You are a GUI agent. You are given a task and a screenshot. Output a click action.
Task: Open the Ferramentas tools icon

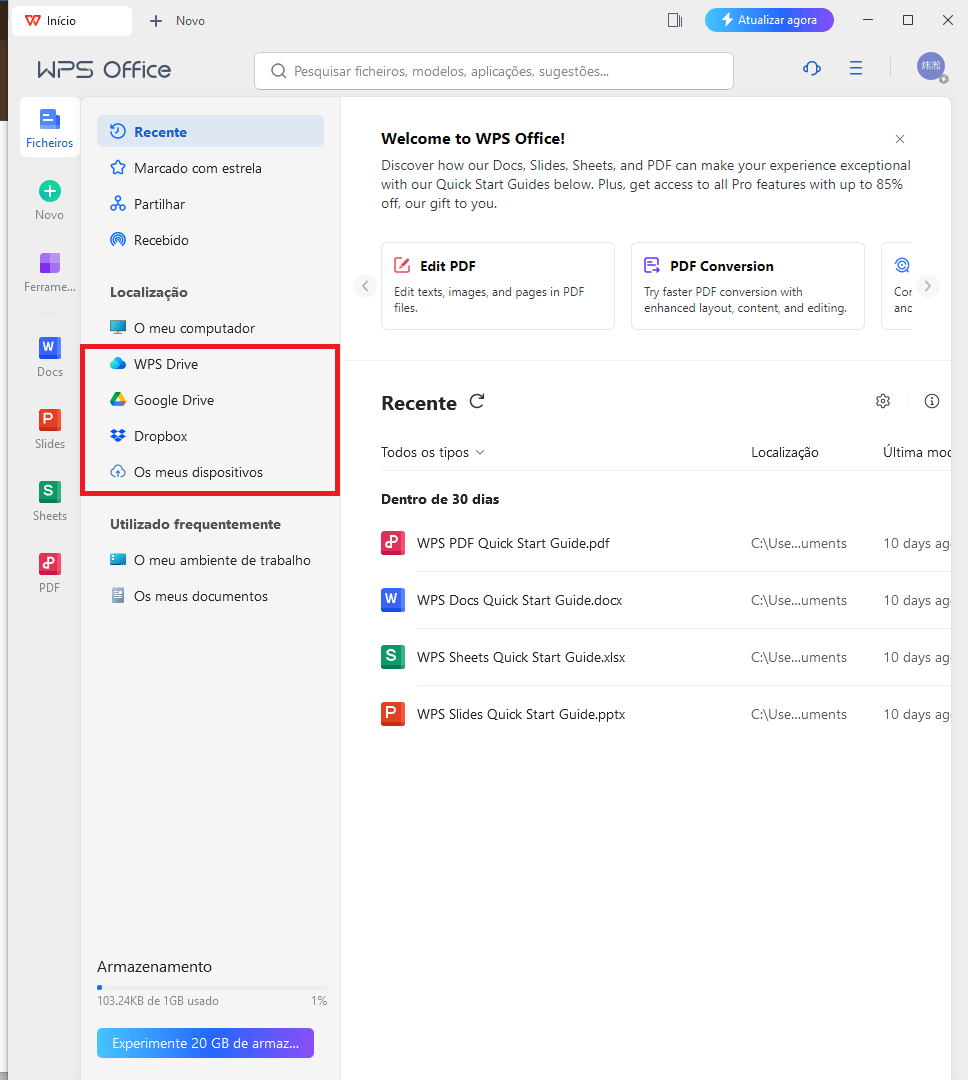[x=50, y=263]
